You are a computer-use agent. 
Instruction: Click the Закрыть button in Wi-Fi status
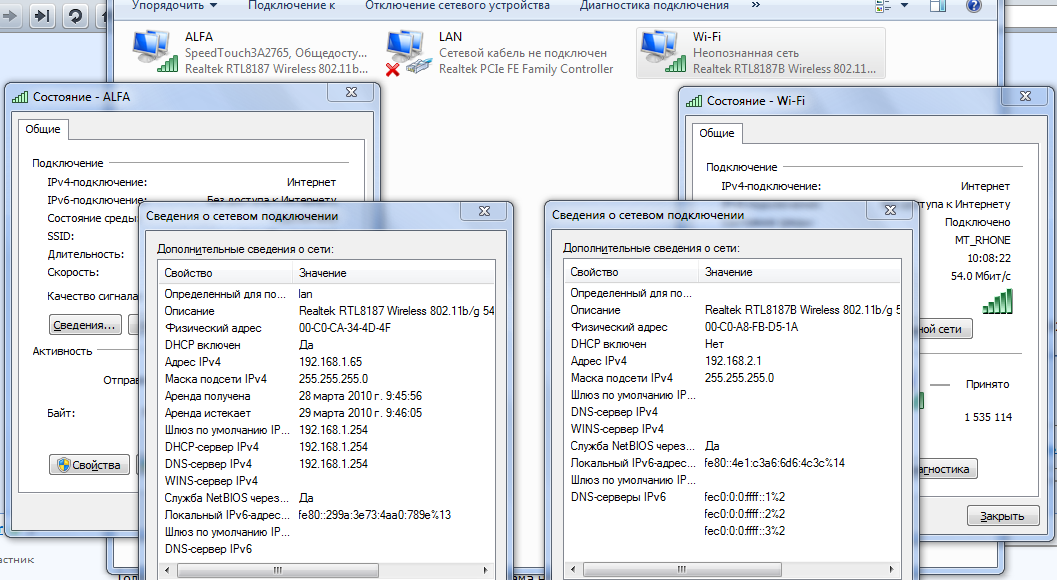click(1002, 516)
